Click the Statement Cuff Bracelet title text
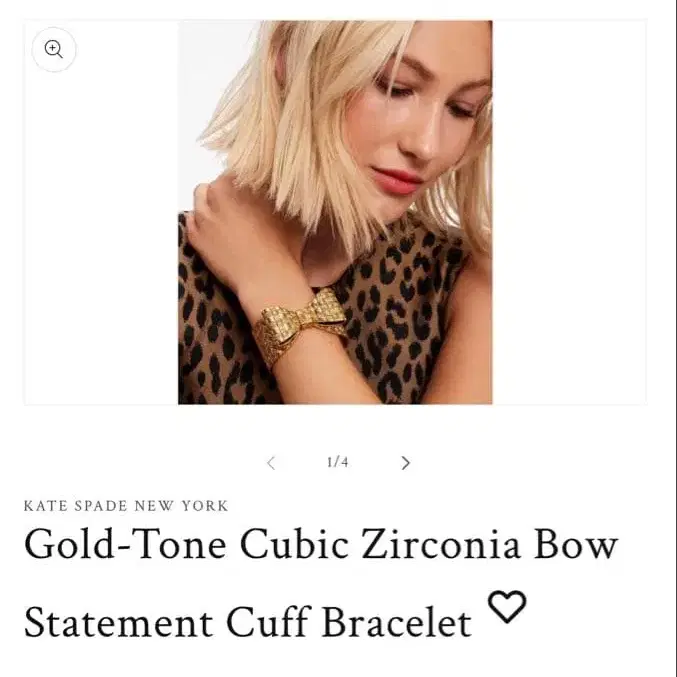This screenshot has height=677, width=677. click(x=247, y=622)
